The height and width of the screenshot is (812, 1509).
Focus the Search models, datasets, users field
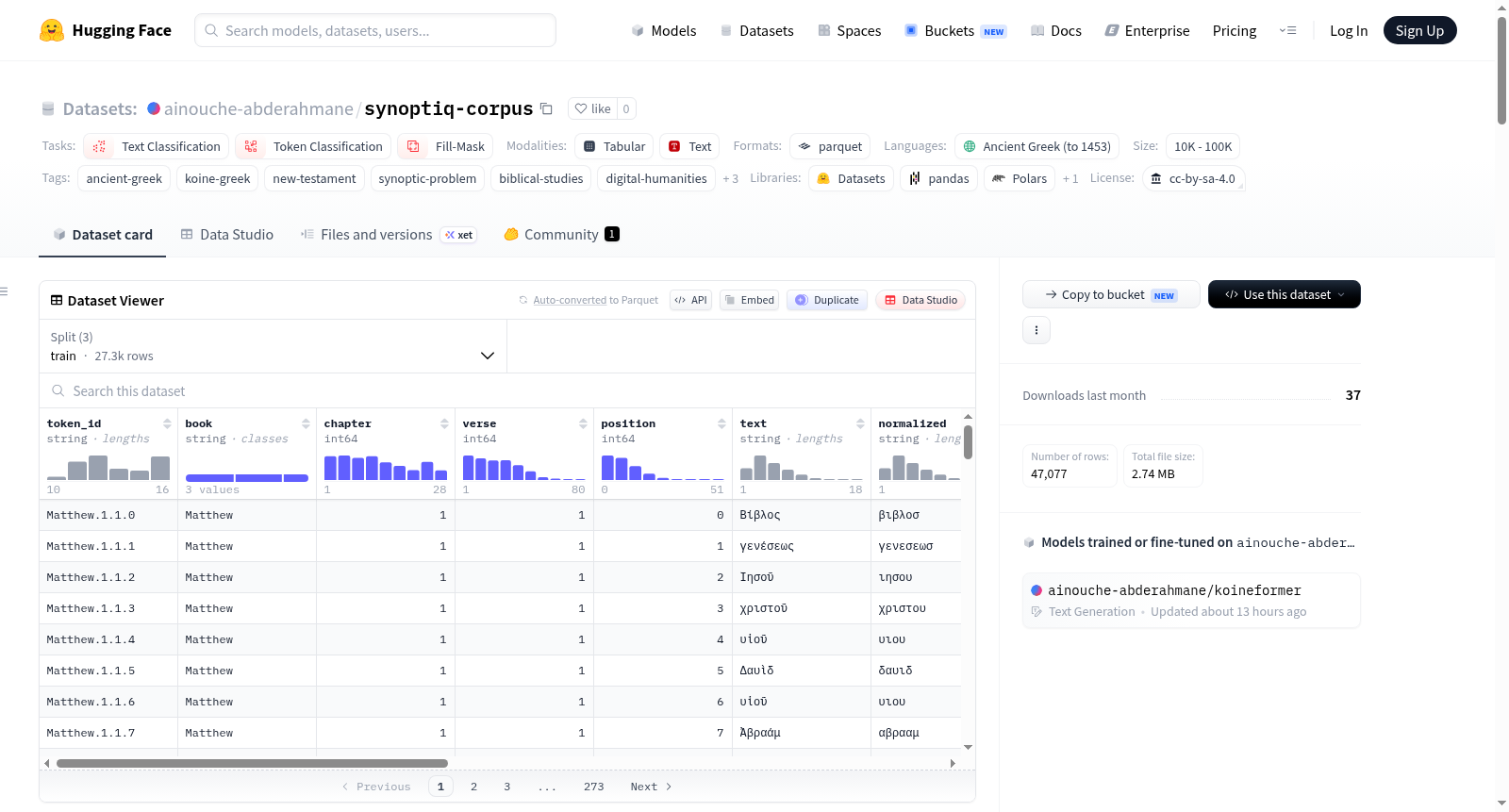tap(375, 30)
